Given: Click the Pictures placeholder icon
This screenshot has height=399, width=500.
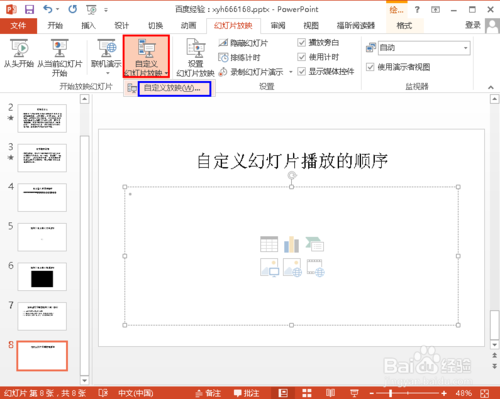Looking at the screenshot, I should [x=269, y=268].
